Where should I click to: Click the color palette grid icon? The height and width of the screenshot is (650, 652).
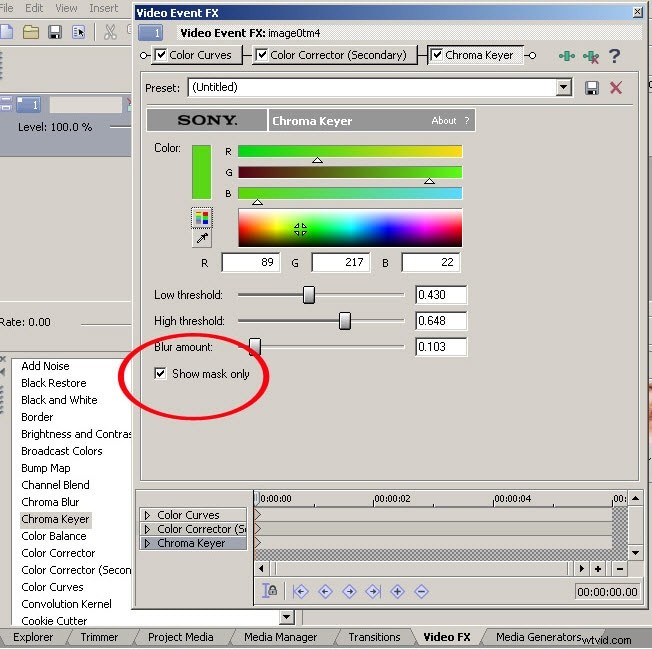coord(202,218)
